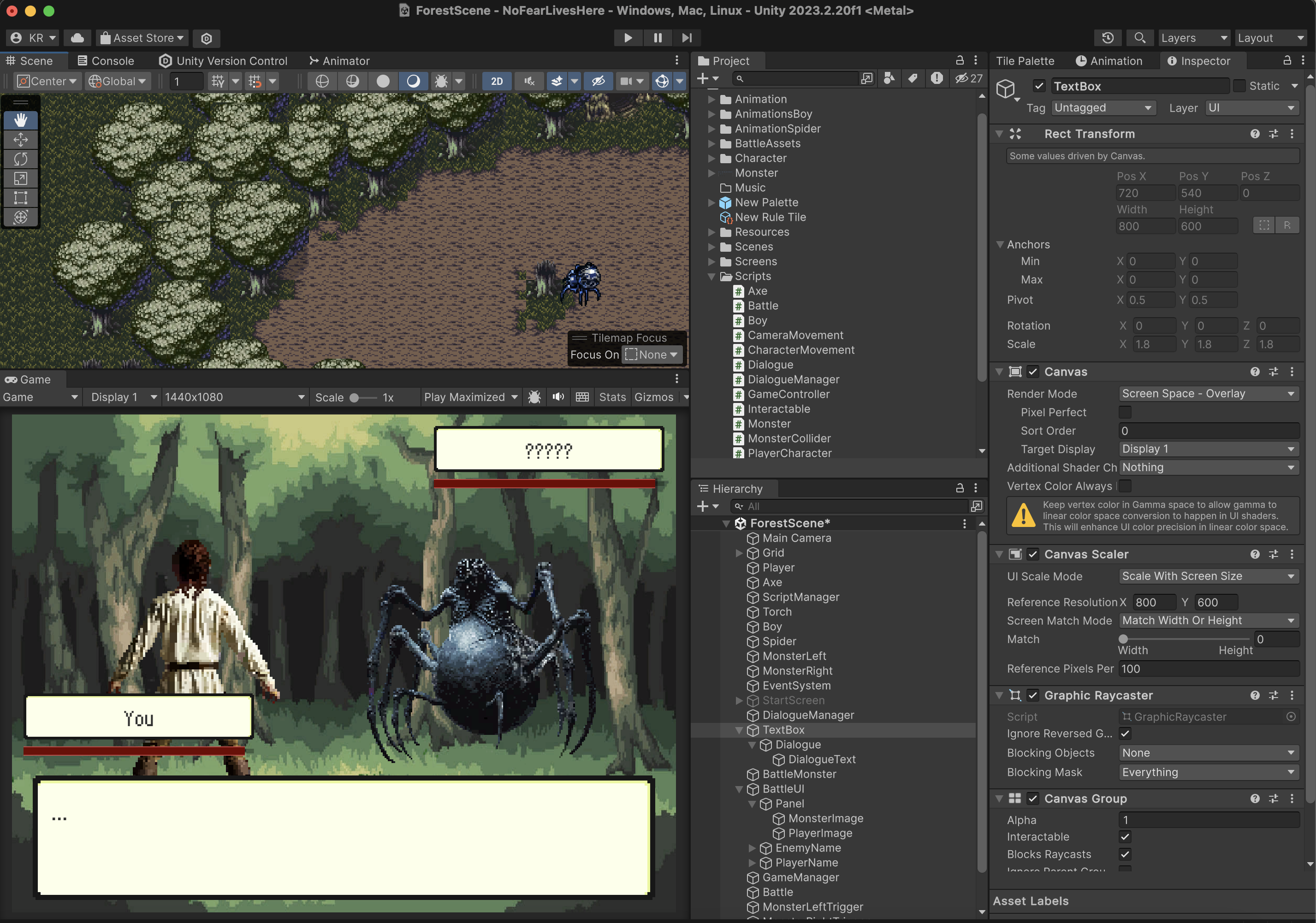Toggle the TextBox active checkbox

[1039, 86]
